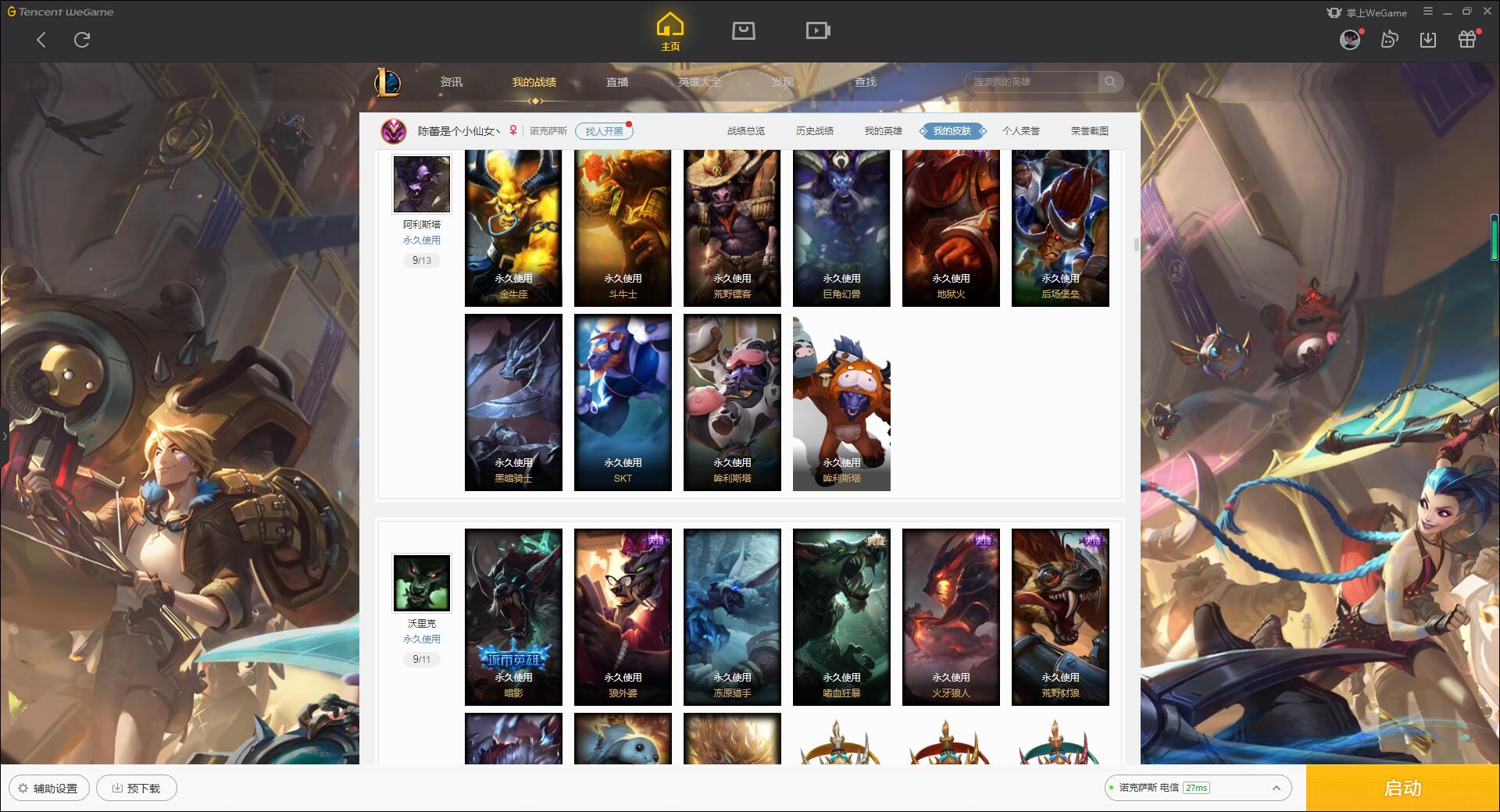The height and width of the screenshot is (812, 1500).
Task: Select the 我的皮肤 sub-tab
Action: pyautogui.click(x=952, y=131)
